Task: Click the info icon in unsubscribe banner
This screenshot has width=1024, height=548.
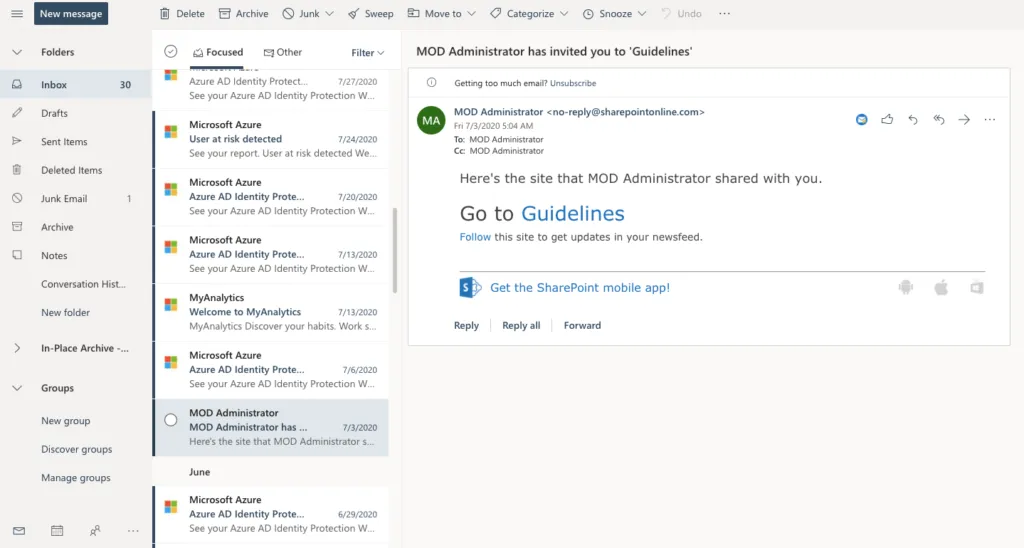Action: pyautogui.click(x=432, y=83)
